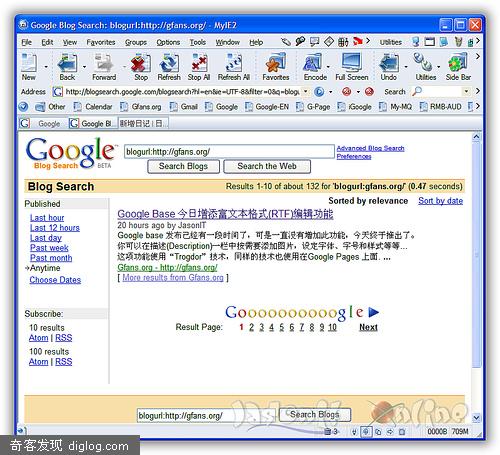Open Google Base result title link
The width and height of the screenshot is (500, 455).
[225, 214]
